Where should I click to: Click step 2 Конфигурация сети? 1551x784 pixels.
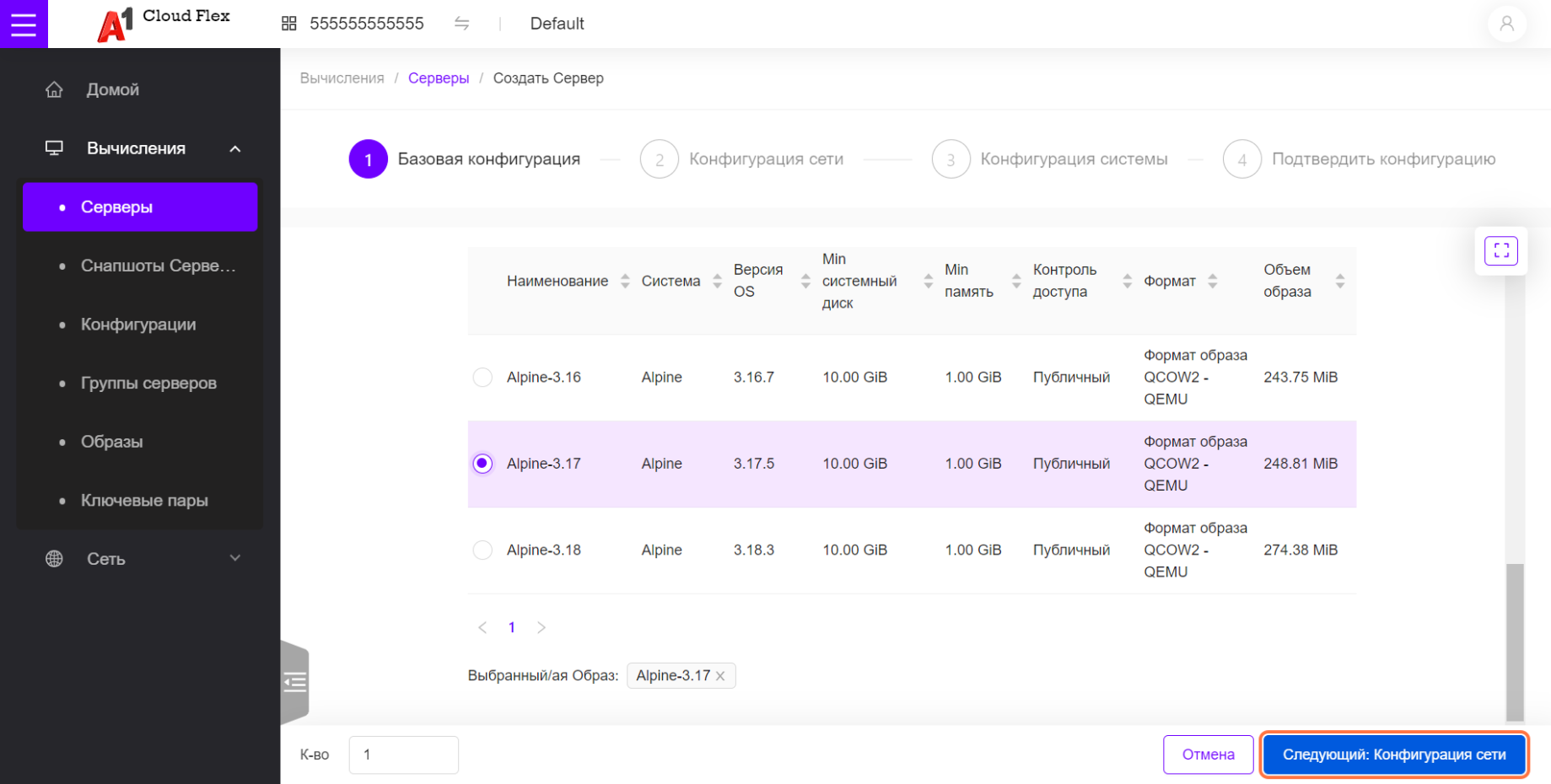(x=742, y=159)
